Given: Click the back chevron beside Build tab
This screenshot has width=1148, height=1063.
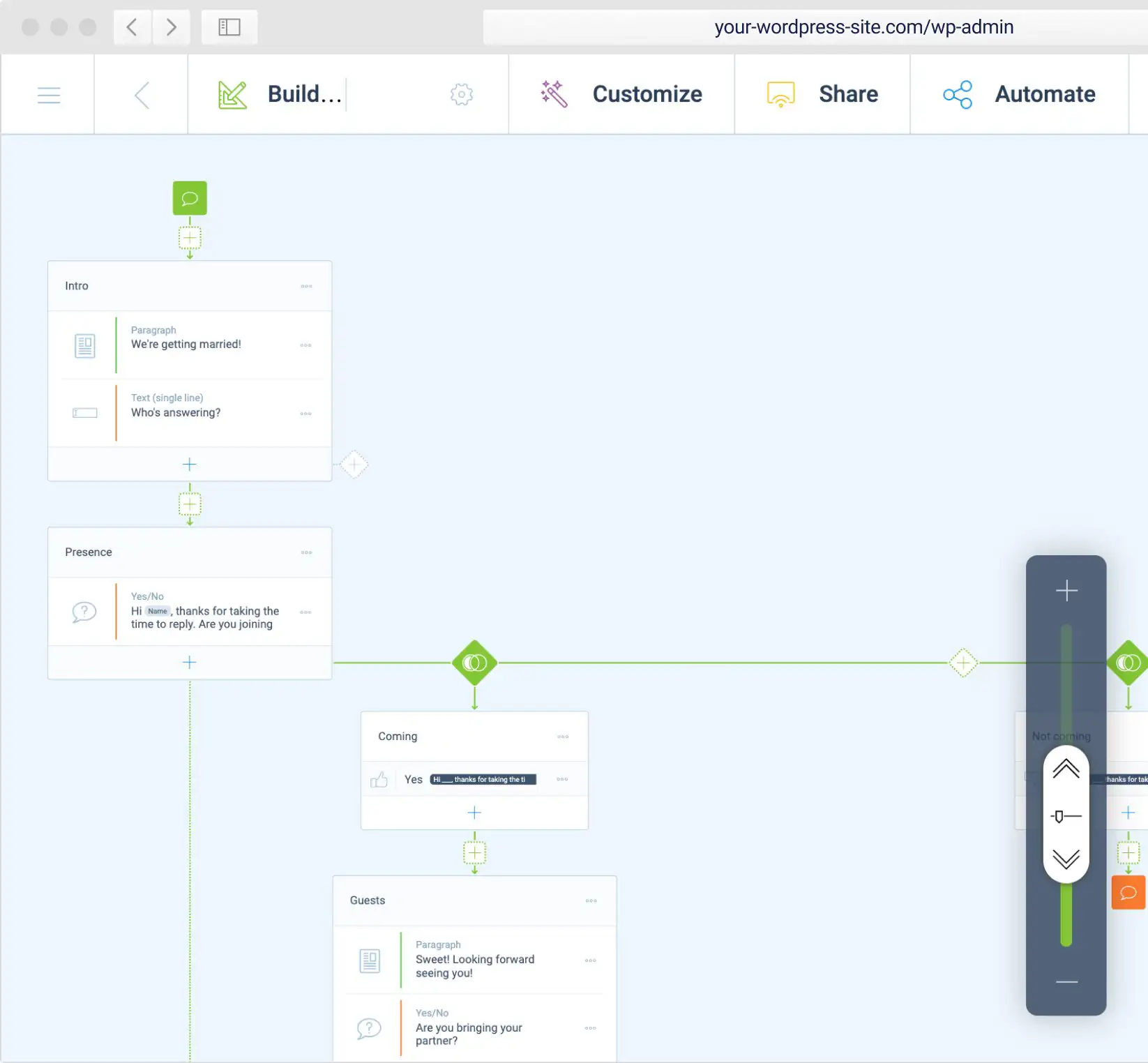Looking at the screenshot, I should (x=142, y=95).
